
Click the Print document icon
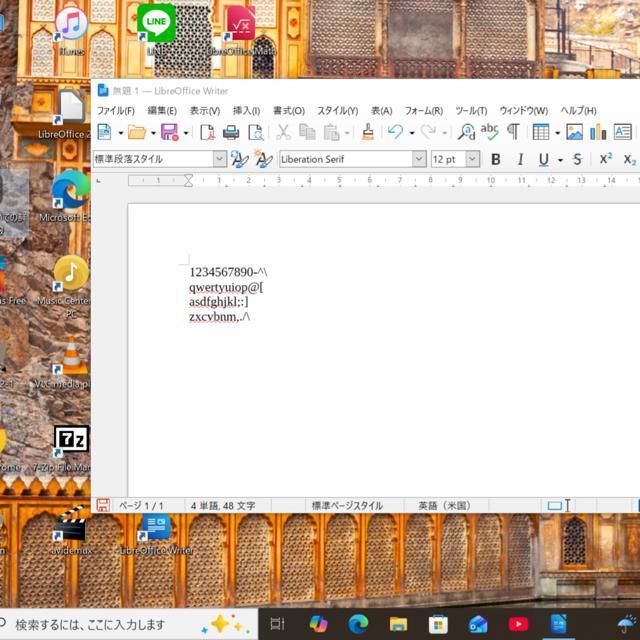pyautogui.click(x=231, y=132)
